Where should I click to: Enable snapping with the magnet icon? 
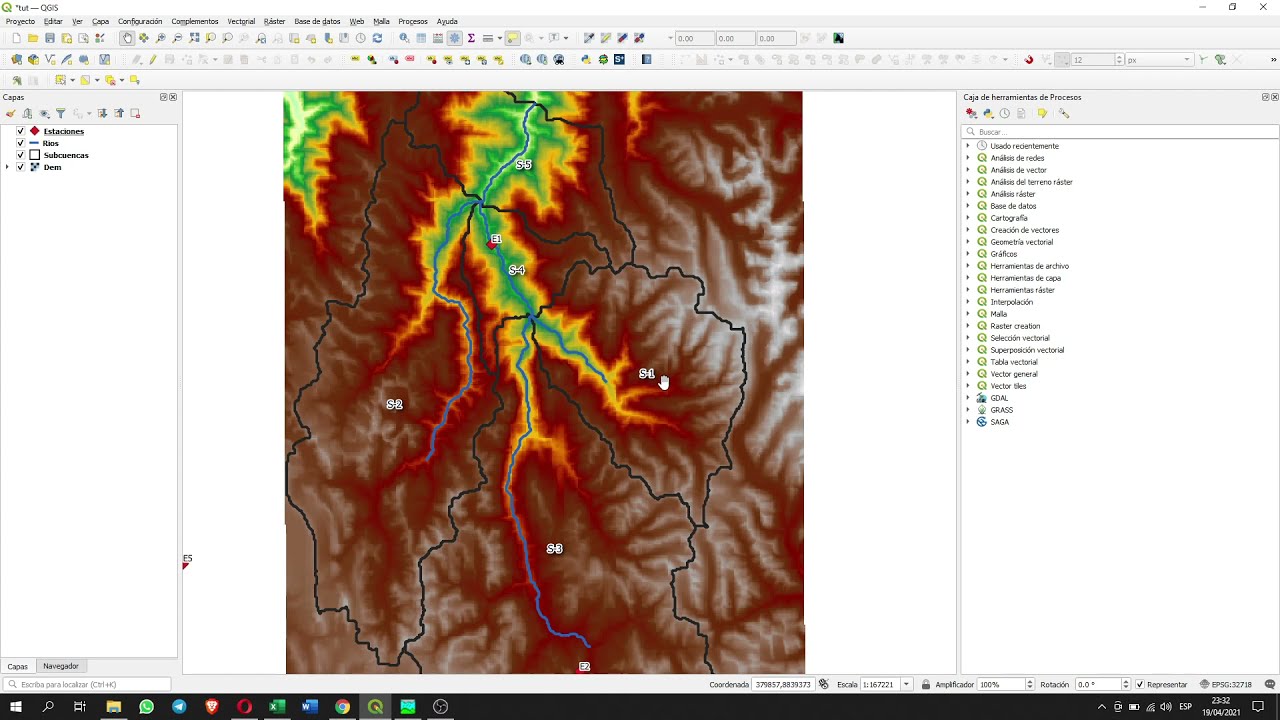(1028, 60)
